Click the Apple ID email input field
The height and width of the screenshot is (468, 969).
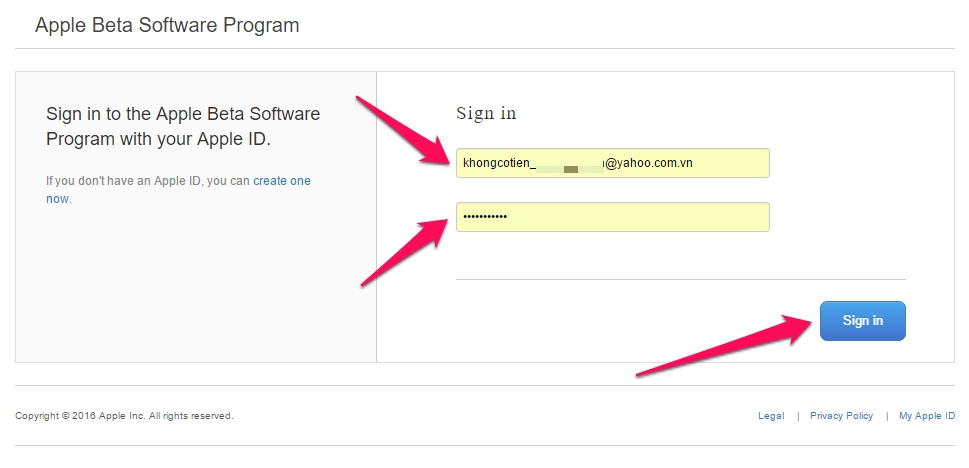[x=612, y=163]
